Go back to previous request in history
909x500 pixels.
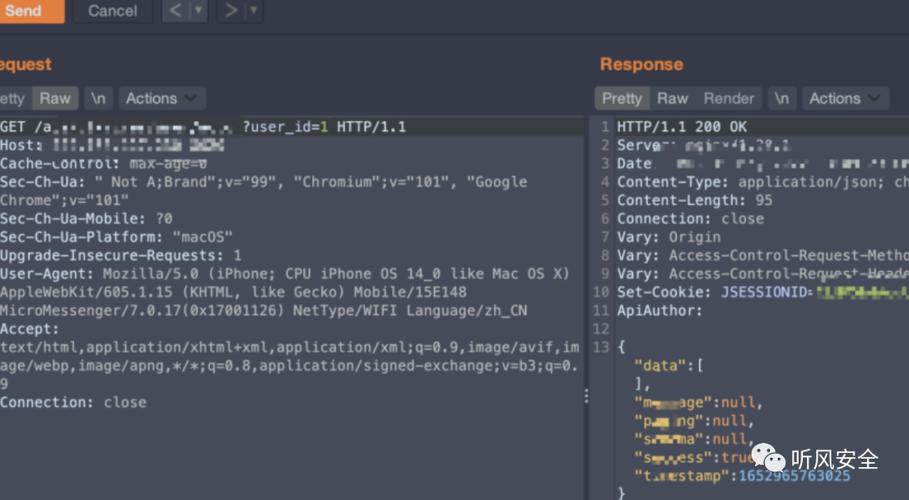point(175,11)
